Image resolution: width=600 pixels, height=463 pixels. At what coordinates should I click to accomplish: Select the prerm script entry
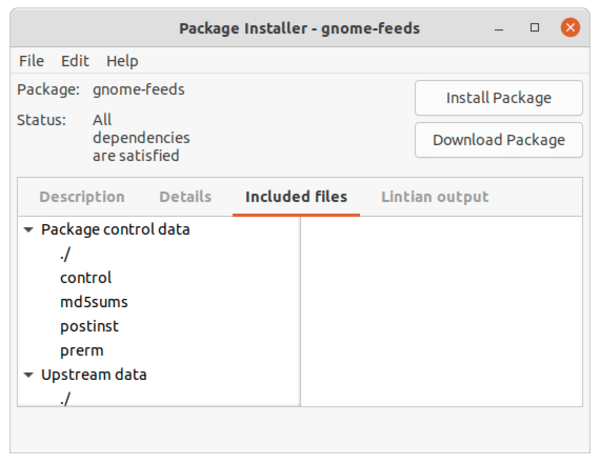coord(82,351)
